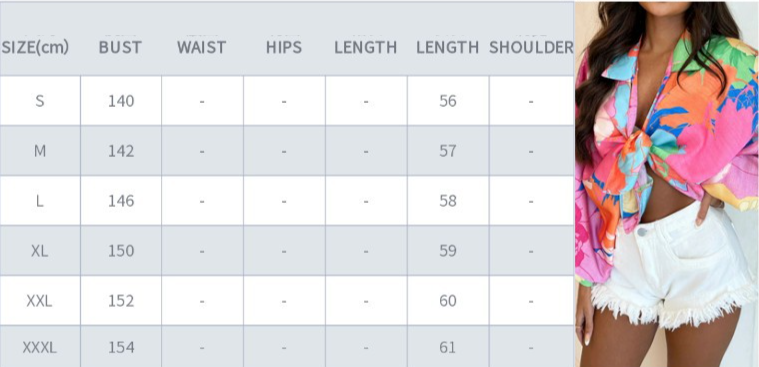Click the bust value 142
The image size is (759, 367).
pyautogui.click(x=121, y=152)
